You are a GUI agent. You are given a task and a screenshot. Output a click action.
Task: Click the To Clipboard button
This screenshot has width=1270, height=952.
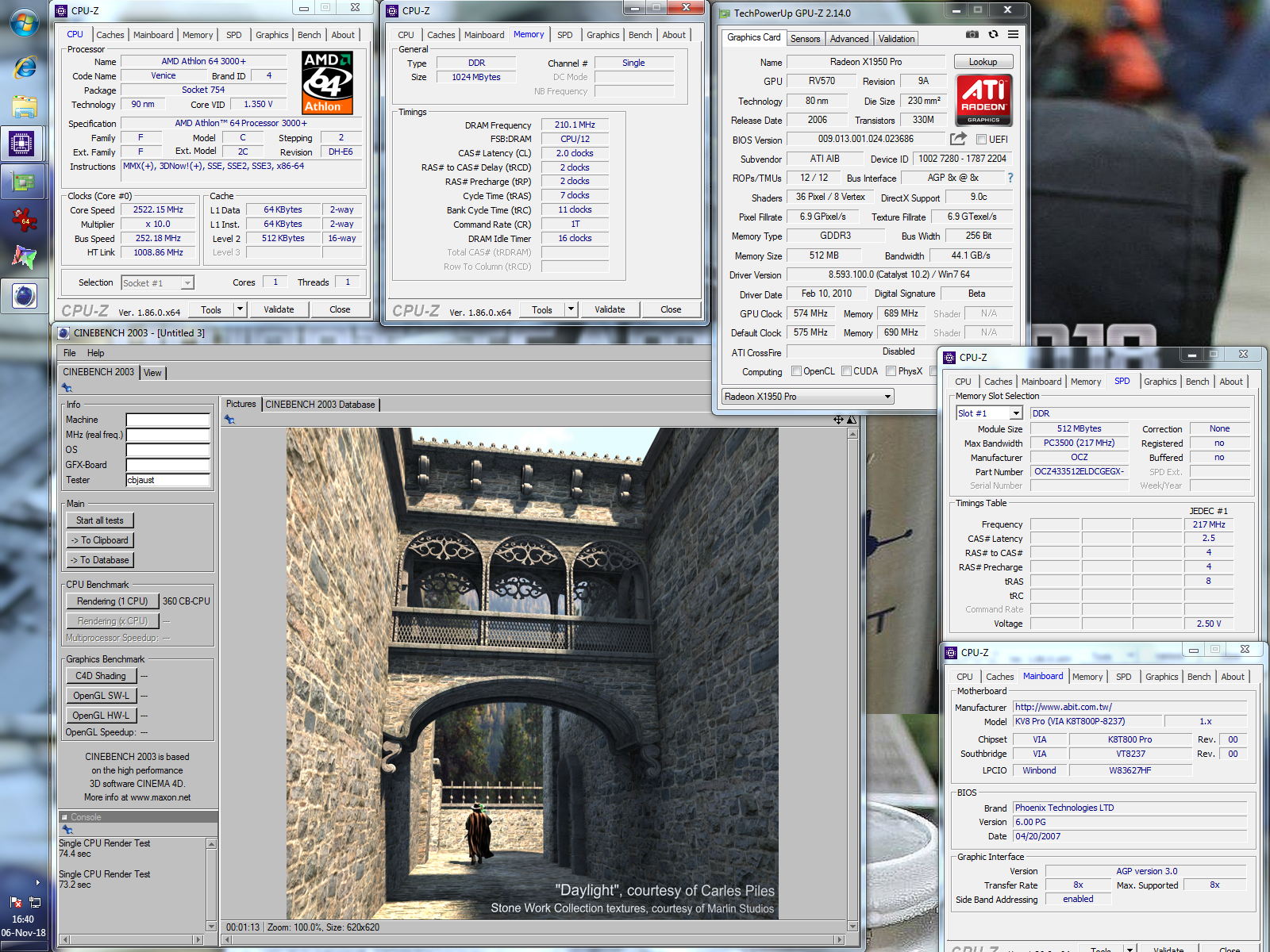pyautogui.click(x=100, y=540)
